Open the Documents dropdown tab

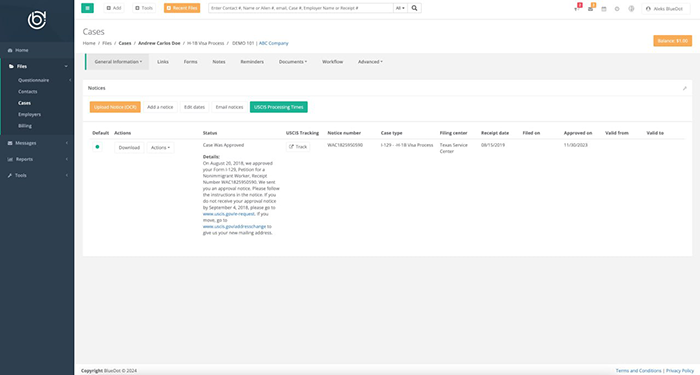click(x=293, y=62)
